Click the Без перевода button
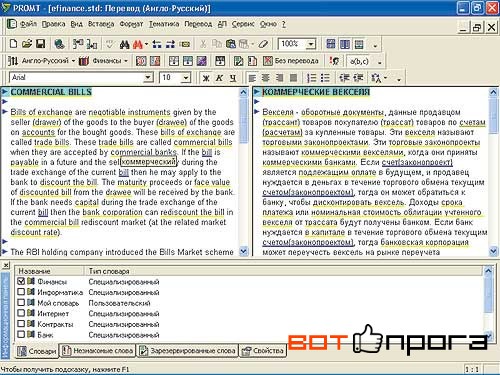This screenshot has height=375, width=500. [291, 61]
